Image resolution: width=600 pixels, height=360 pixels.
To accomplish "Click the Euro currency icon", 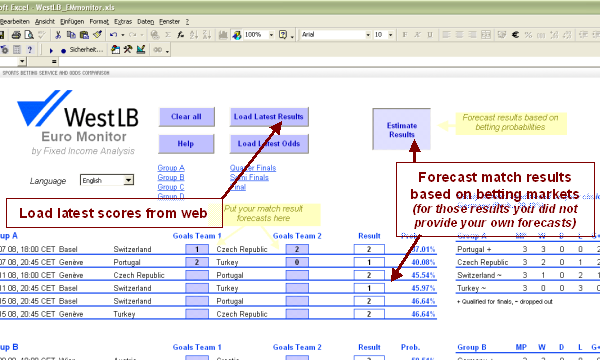I will [515, 35].
